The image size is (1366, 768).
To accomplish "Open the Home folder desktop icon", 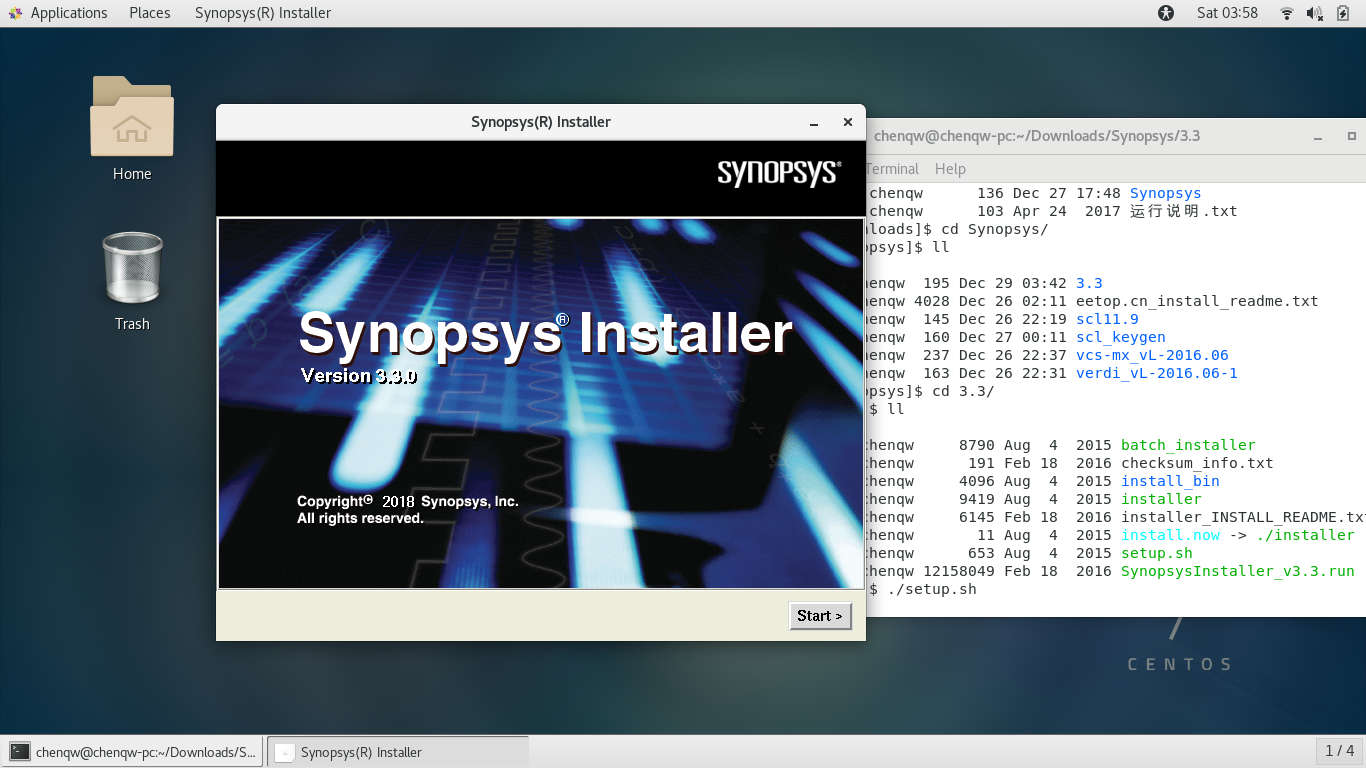I will (132, 128).
